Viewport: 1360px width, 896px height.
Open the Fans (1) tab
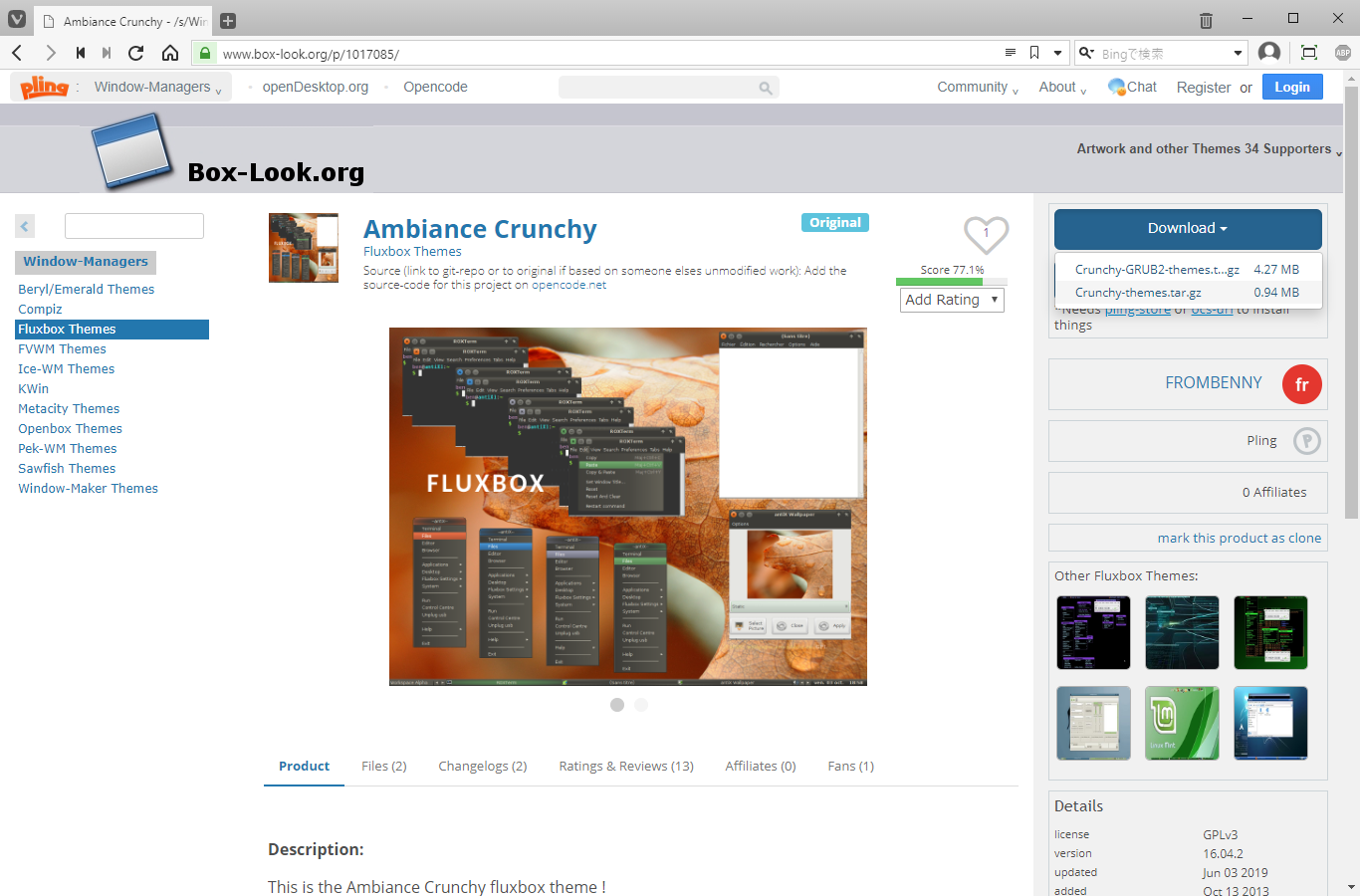pos(851,767)
